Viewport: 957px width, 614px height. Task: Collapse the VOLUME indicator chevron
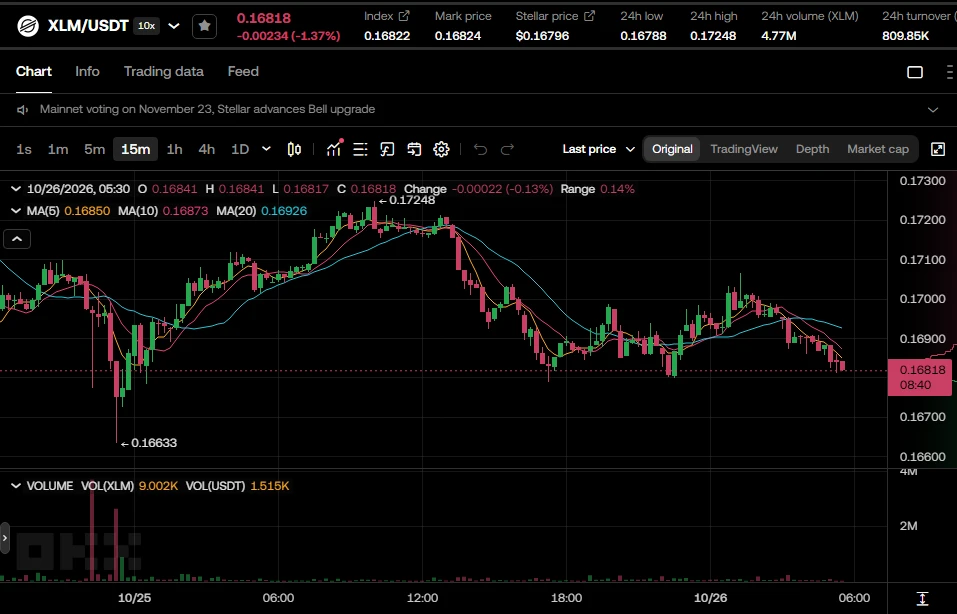point(16,486)
